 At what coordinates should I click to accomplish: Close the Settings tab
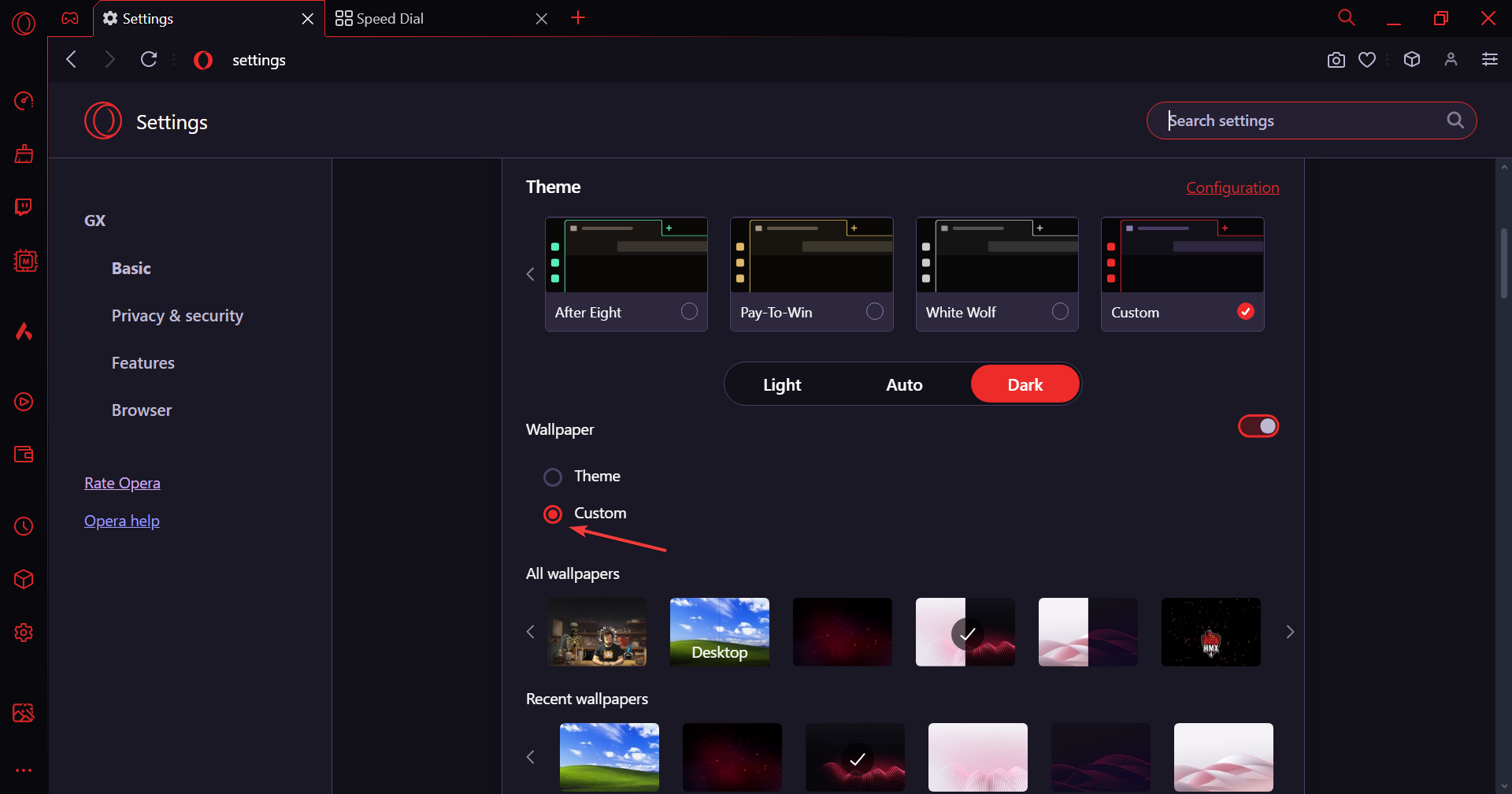point(308,18)
